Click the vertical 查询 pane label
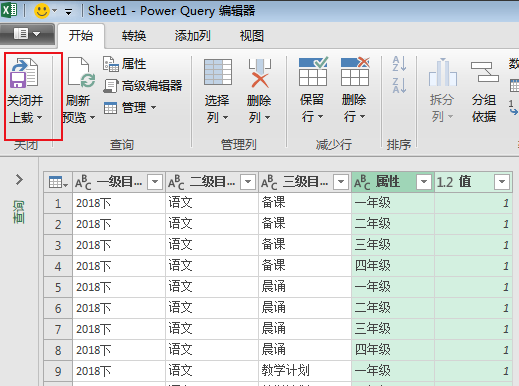This screenshot has width=519, height=386. (19, 212)
